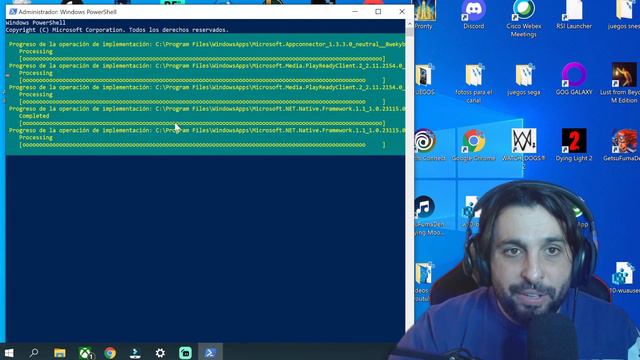This screenshot has height=360, width=640.
Task: Open Settings gear on the taskbar
Action: [160, 353]
